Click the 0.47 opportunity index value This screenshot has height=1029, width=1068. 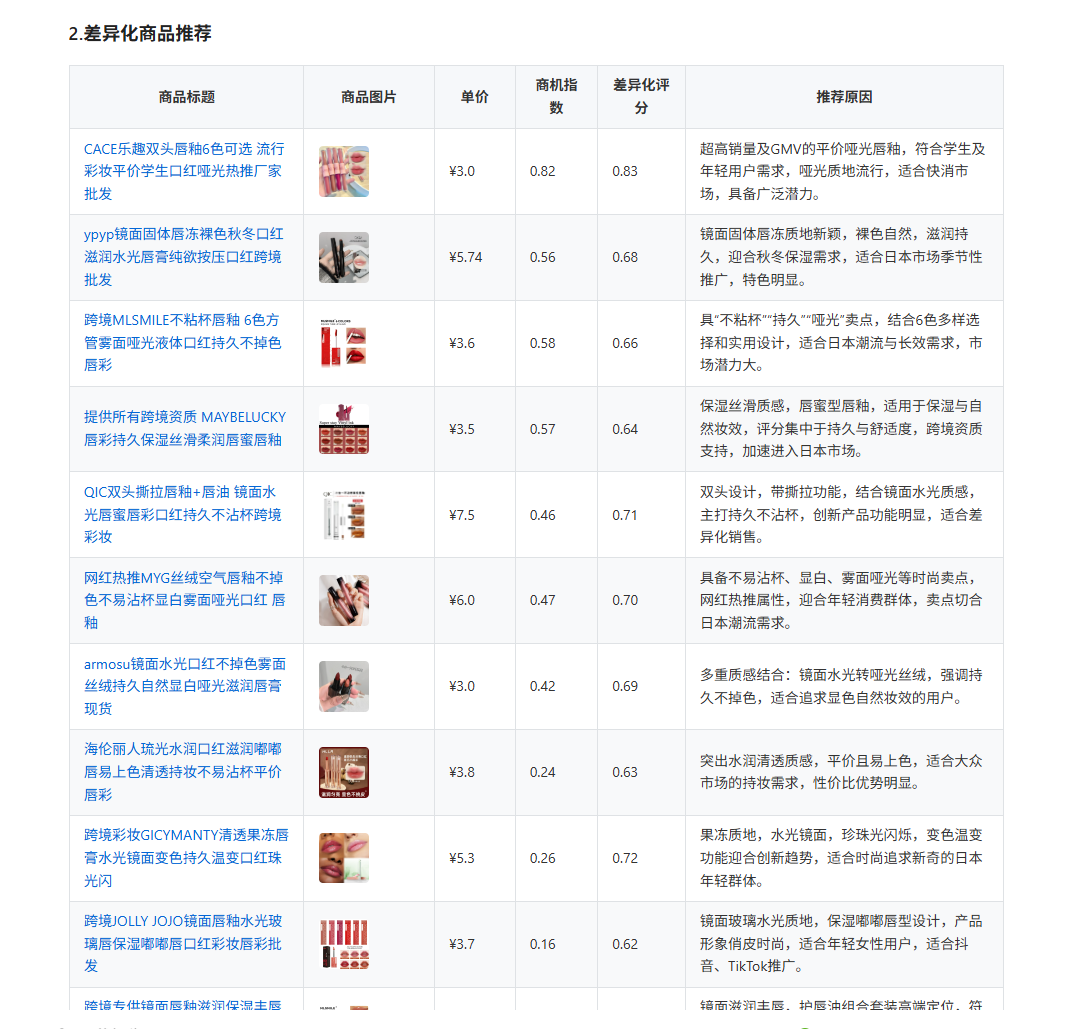pyautogui.click(x=543, y=600)
